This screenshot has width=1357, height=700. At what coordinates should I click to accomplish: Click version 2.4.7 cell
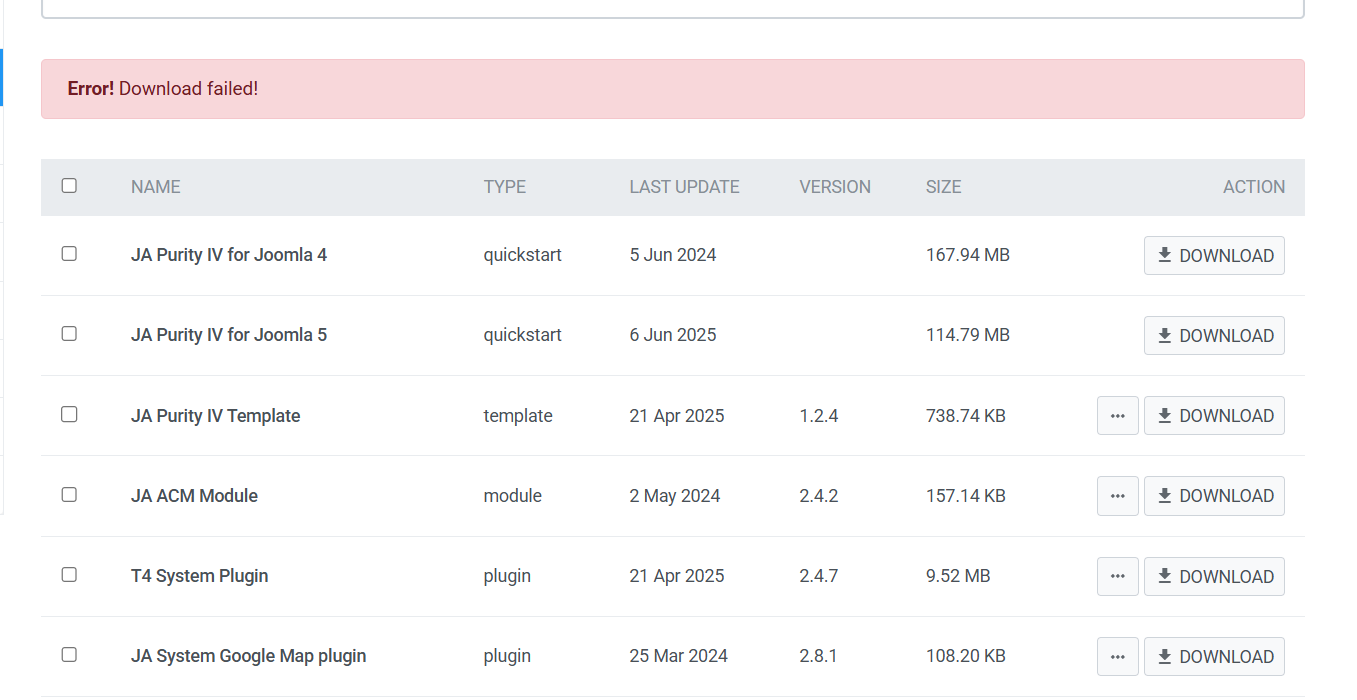819,576
